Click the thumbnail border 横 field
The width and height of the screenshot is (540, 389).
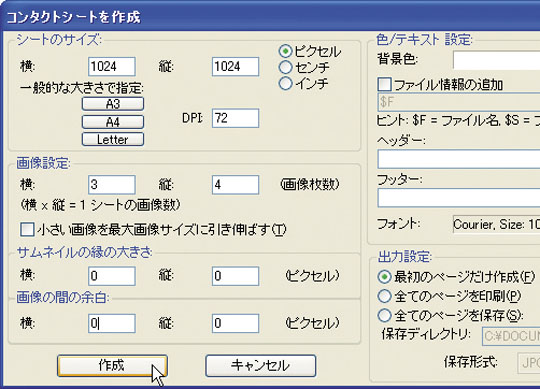(x=112, y=276)
